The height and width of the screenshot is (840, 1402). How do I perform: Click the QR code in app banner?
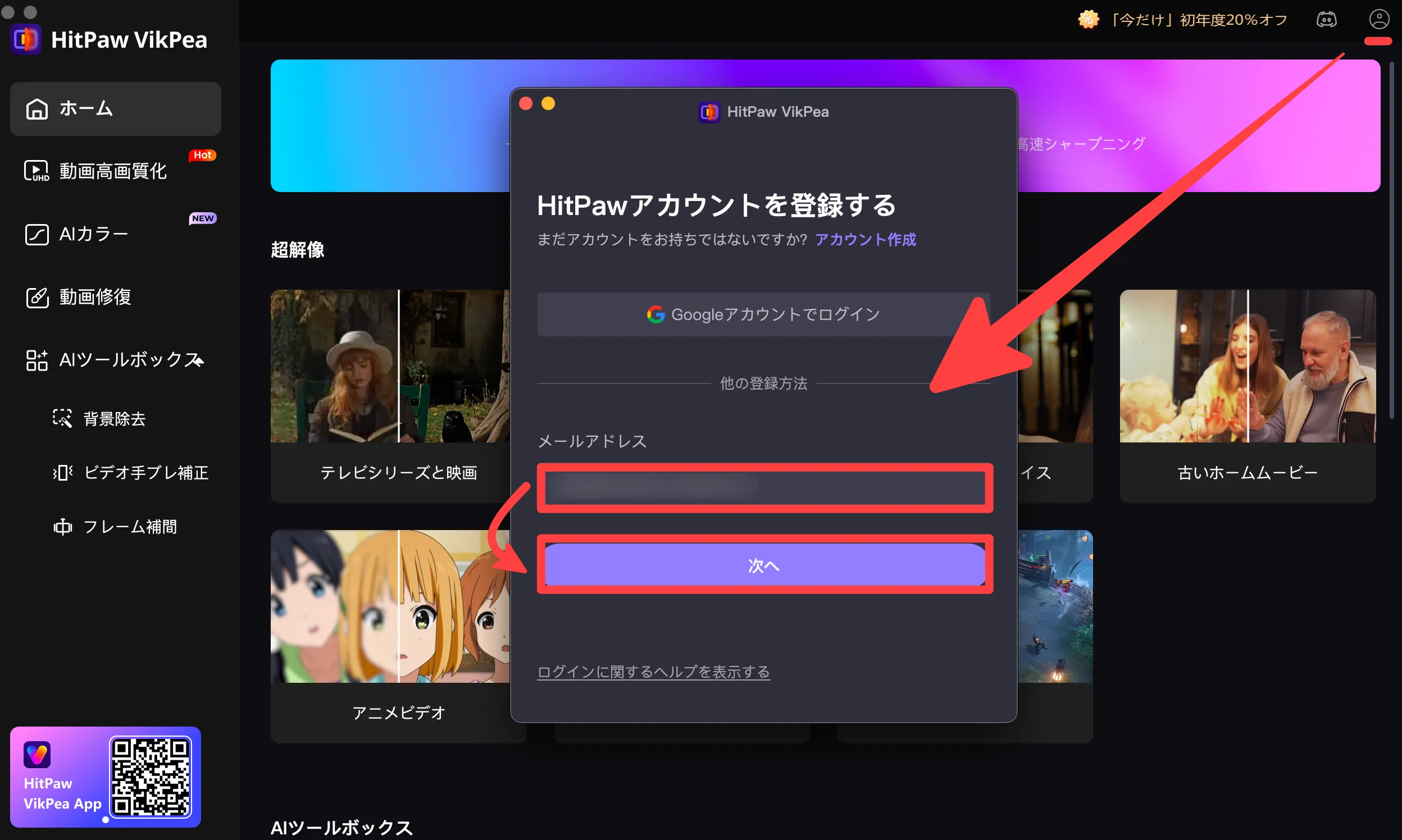click(151, 777)
